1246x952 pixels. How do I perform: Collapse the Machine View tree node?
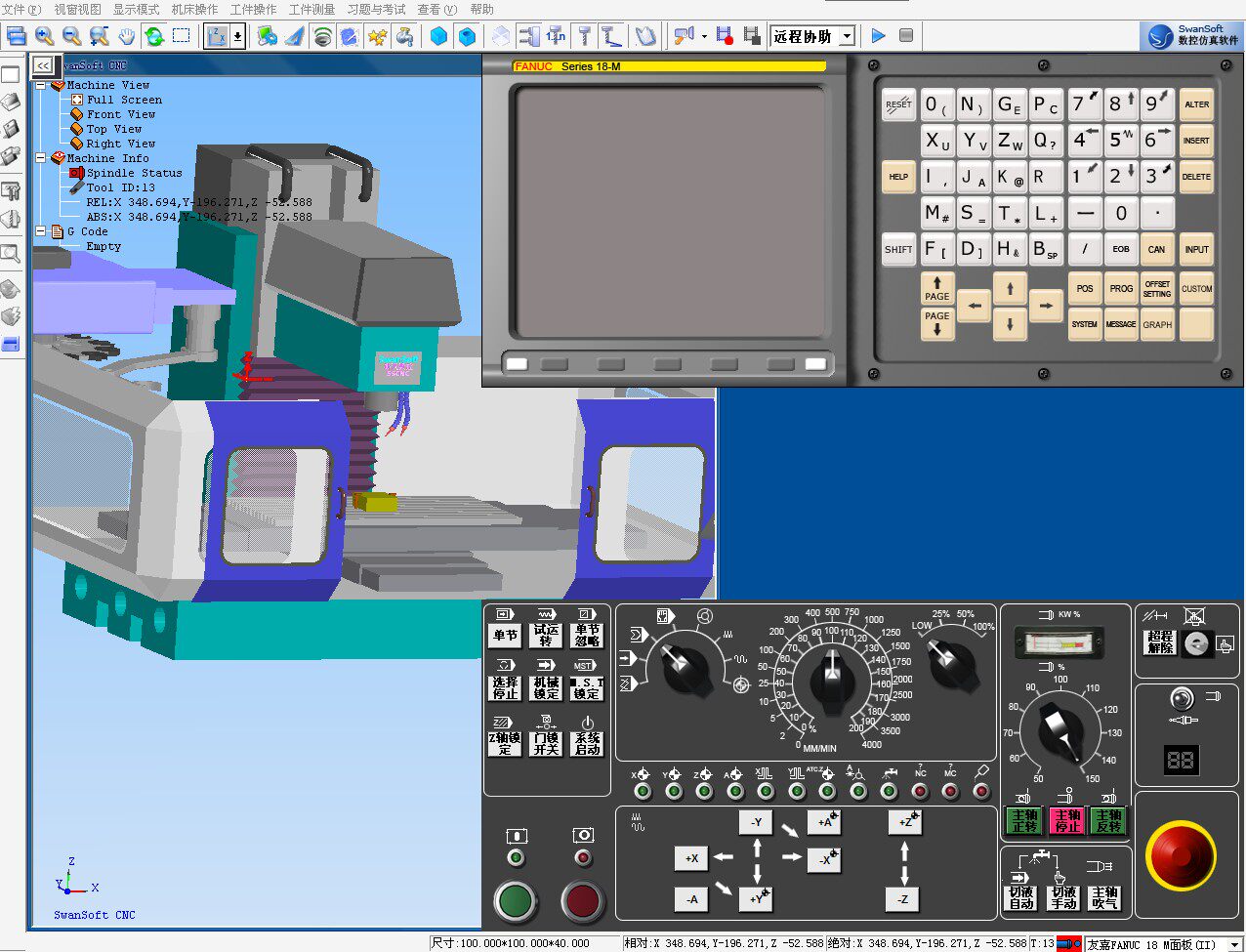tap(41, 85)
